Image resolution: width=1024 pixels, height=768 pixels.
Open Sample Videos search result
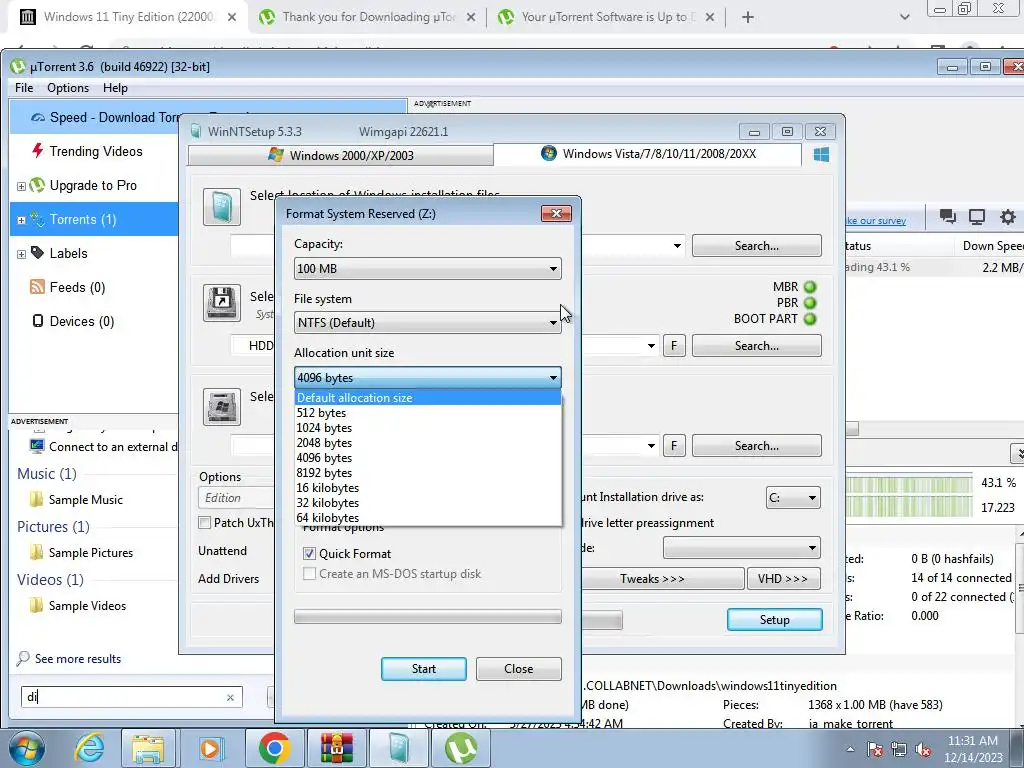(87, 605)
